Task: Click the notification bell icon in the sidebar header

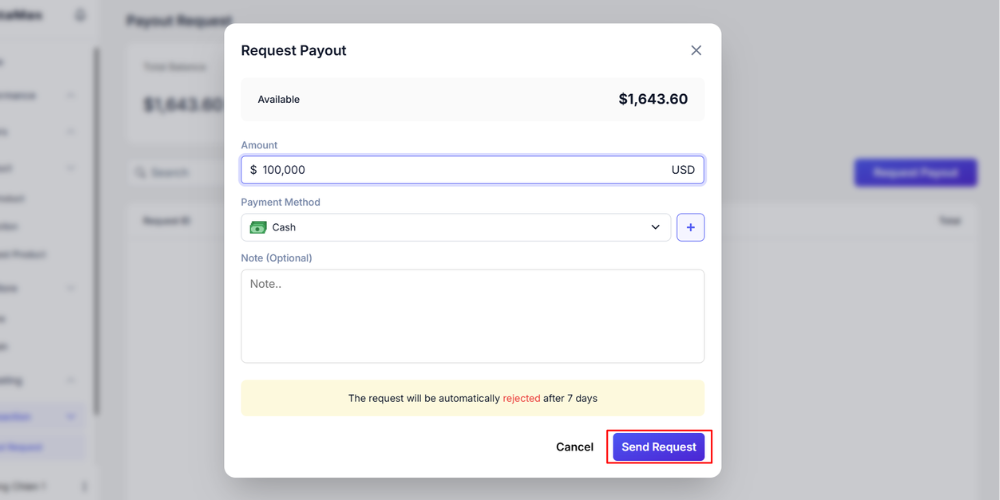Action: point(80,15)
